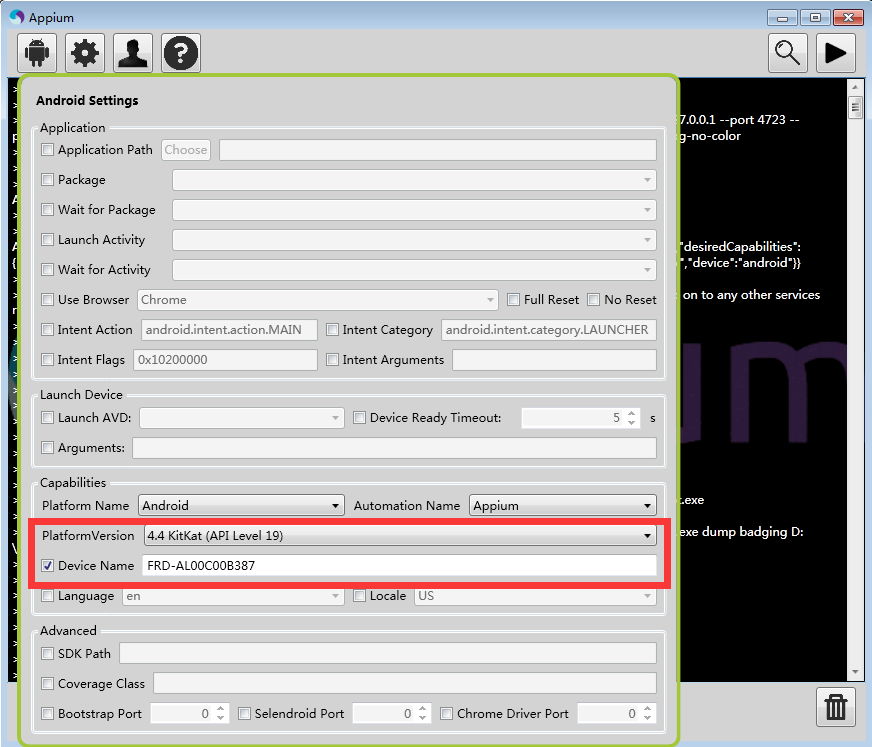
Task: Increase the Bootstrap Port value
Action: (x=220, y=709)
